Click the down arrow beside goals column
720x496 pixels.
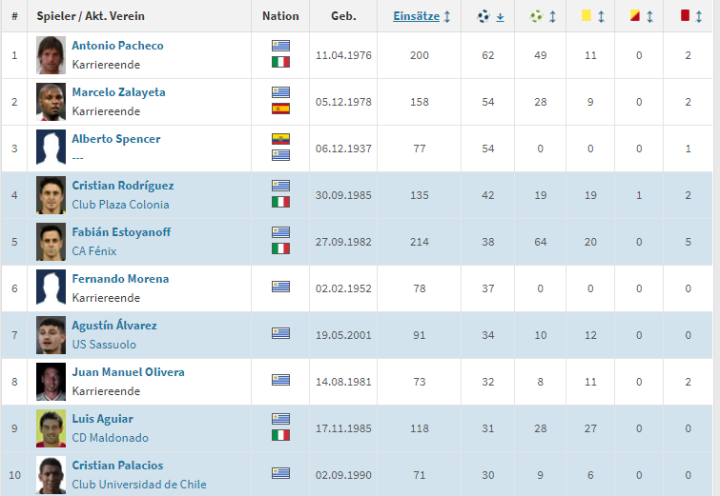[x=500, y=17]
